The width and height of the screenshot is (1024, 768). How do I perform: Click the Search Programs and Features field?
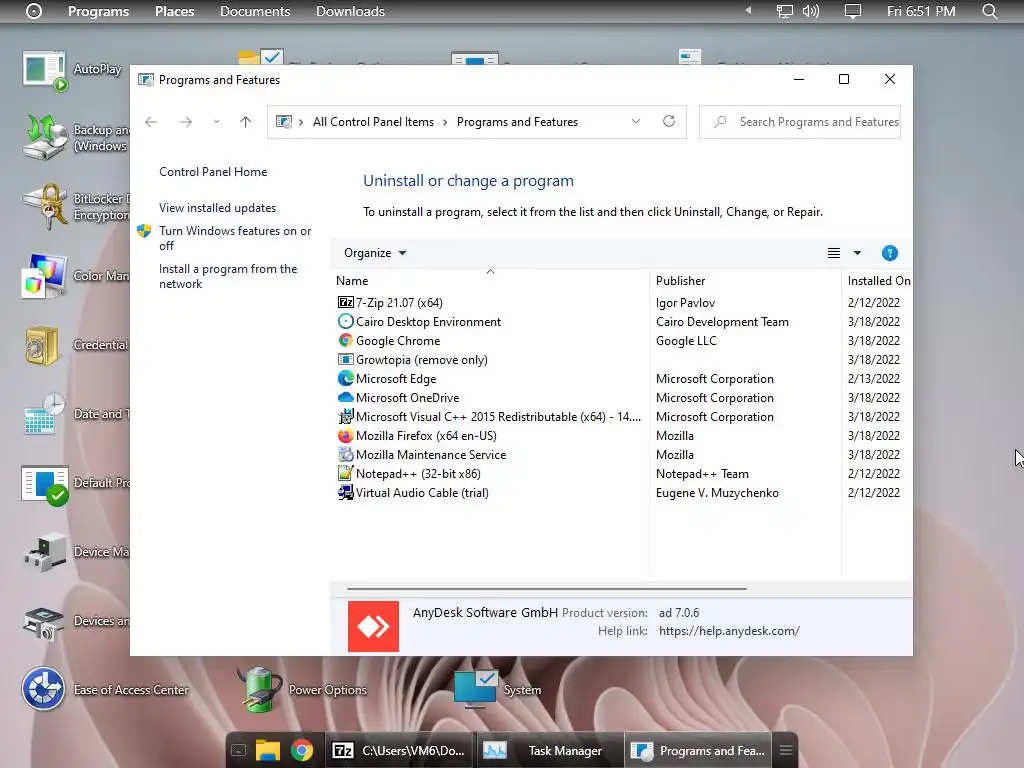(800, 122)
